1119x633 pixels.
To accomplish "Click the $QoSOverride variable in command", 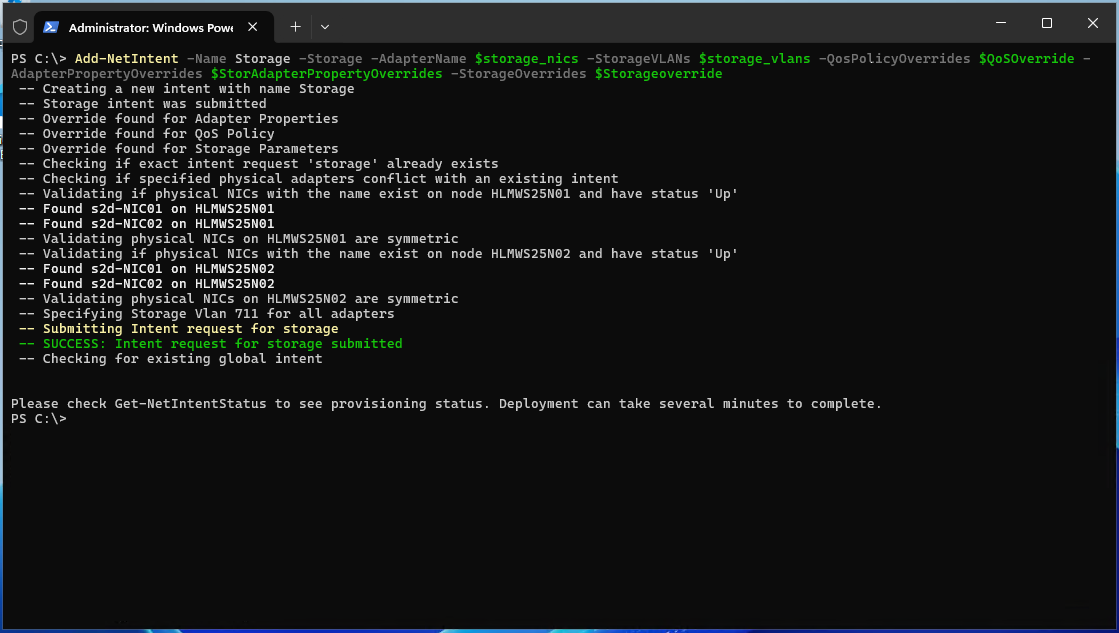I will point(1026,59).
